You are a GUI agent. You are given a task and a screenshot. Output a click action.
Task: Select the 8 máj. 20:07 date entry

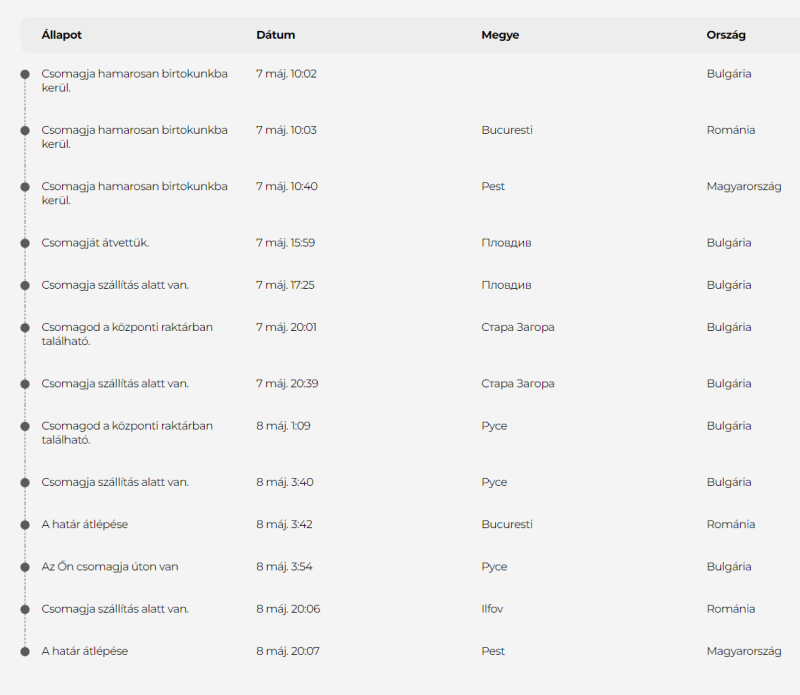coord(288,651)
